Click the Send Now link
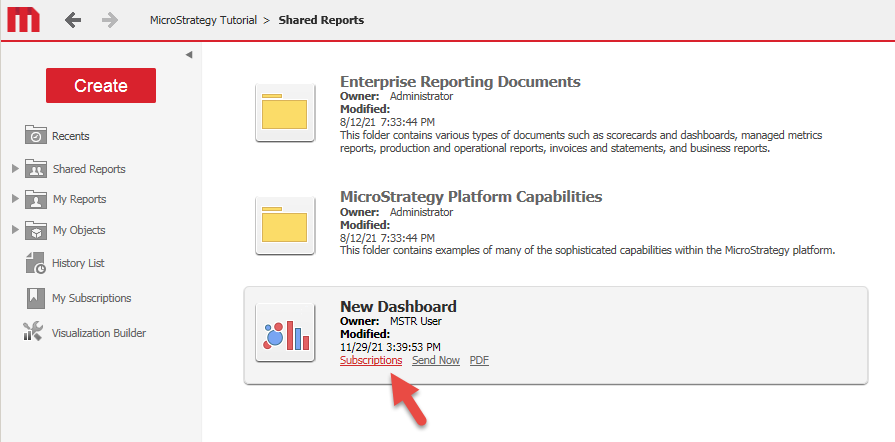Viewport: 895px width, 442px height. tap(436, 360)
